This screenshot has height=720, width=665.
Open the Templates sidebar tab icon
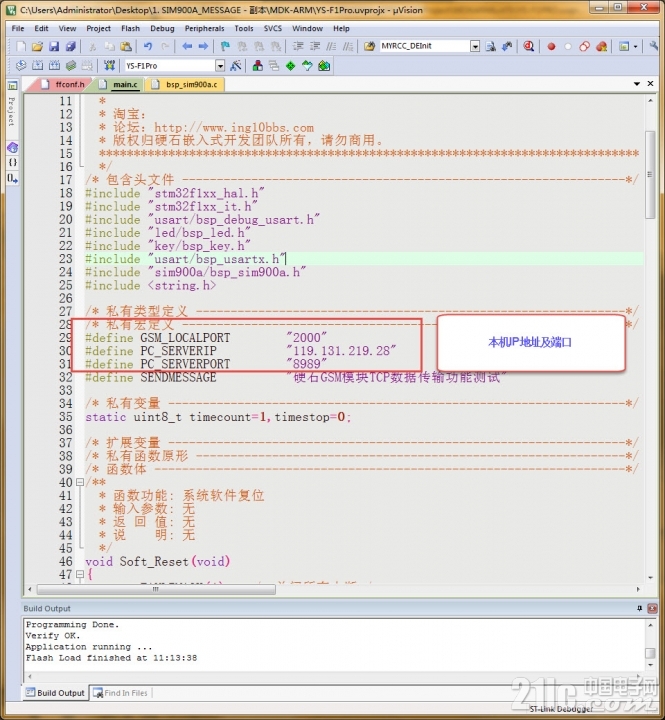click(x=12, y=178)
